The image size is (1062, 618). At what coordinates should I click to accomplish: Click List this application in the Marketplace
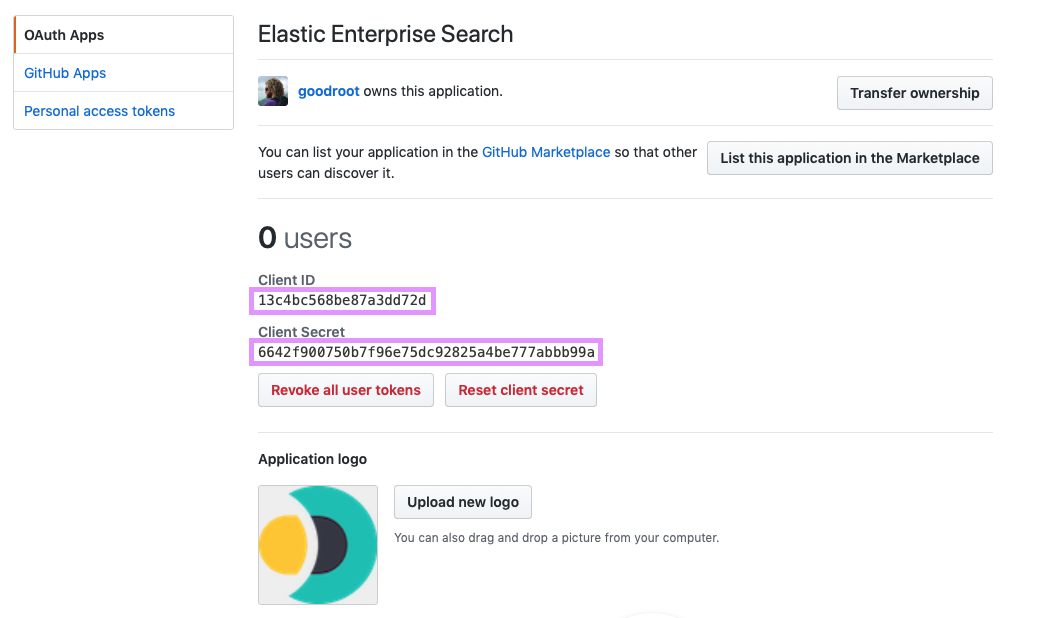(849, 158)
